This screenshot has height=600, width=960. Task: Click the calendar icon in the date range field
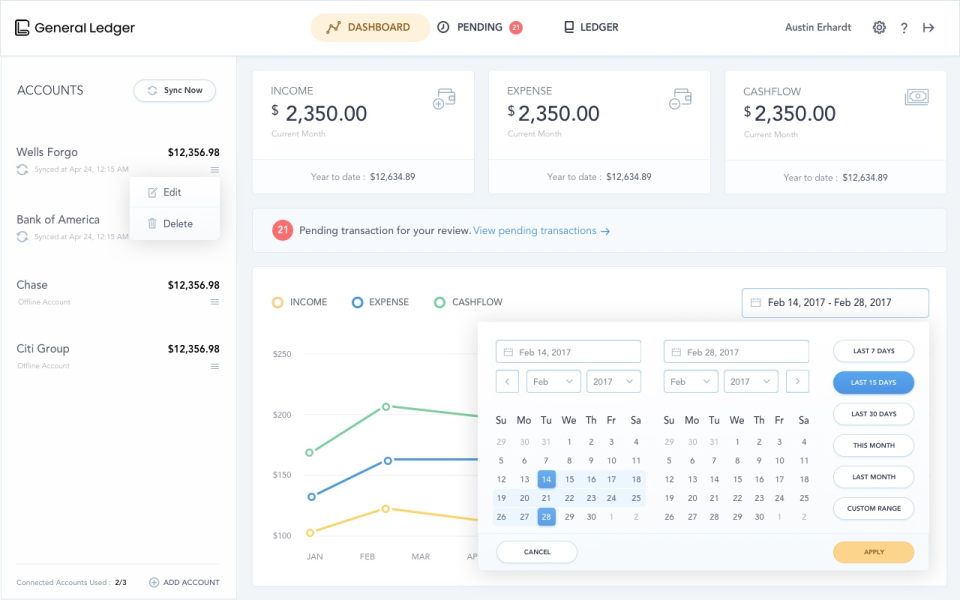[757, 302]
